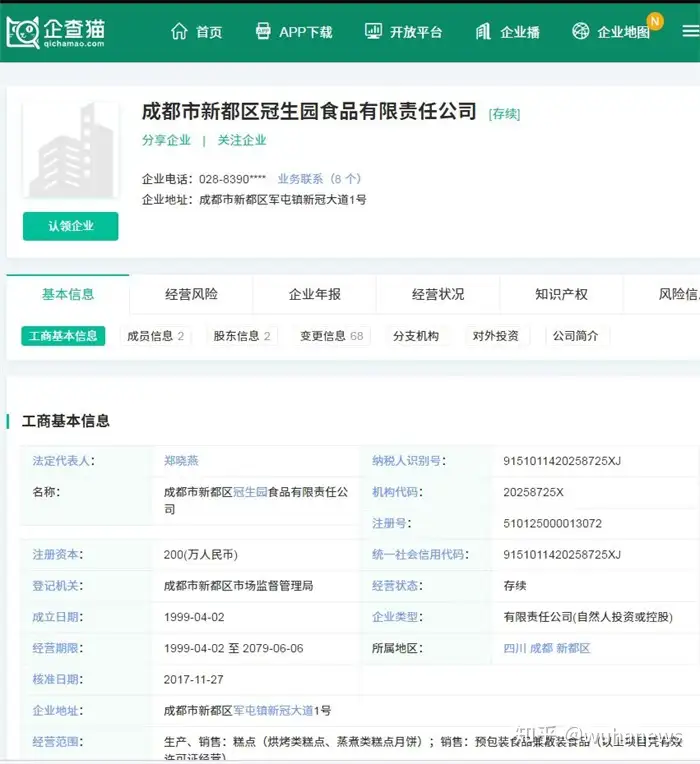Open the 股东信息 2 sub-tab
The height and width of the screenshot is (764, 700).
(x=241, y=336)
